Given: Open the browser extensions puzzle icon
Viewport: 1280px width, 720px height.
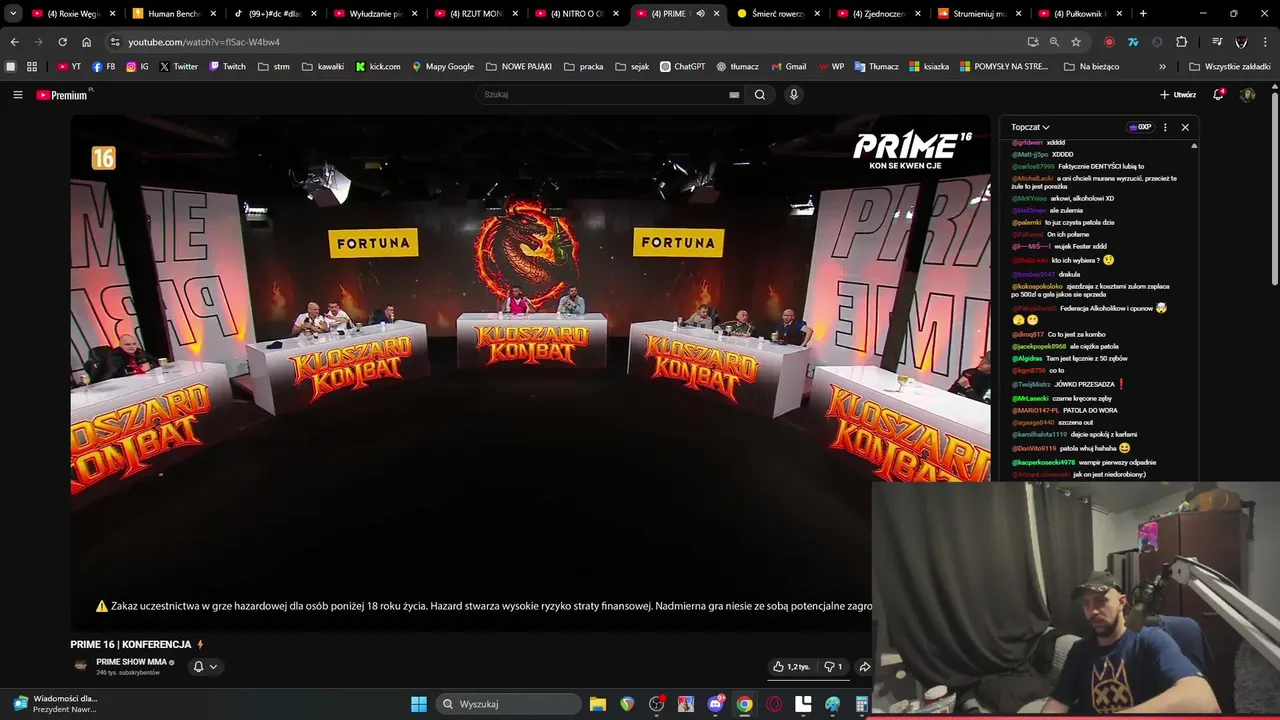Looking at the screenshot, I should point(1181,42).
